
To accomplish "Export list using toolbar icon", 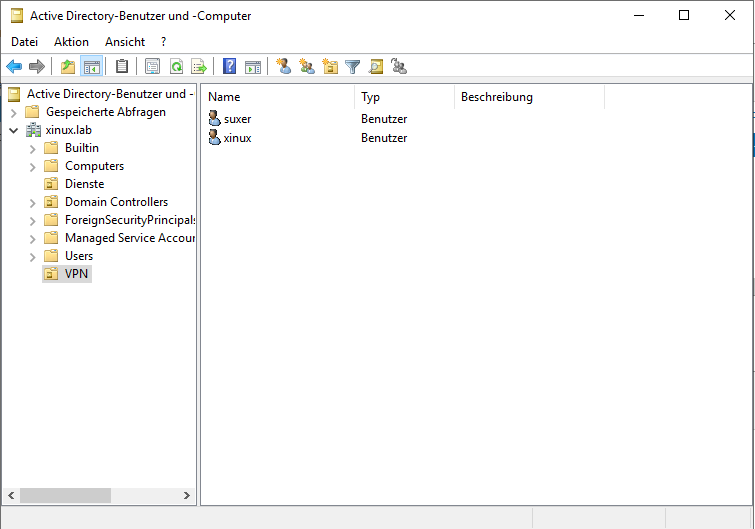I will point(199,67).
